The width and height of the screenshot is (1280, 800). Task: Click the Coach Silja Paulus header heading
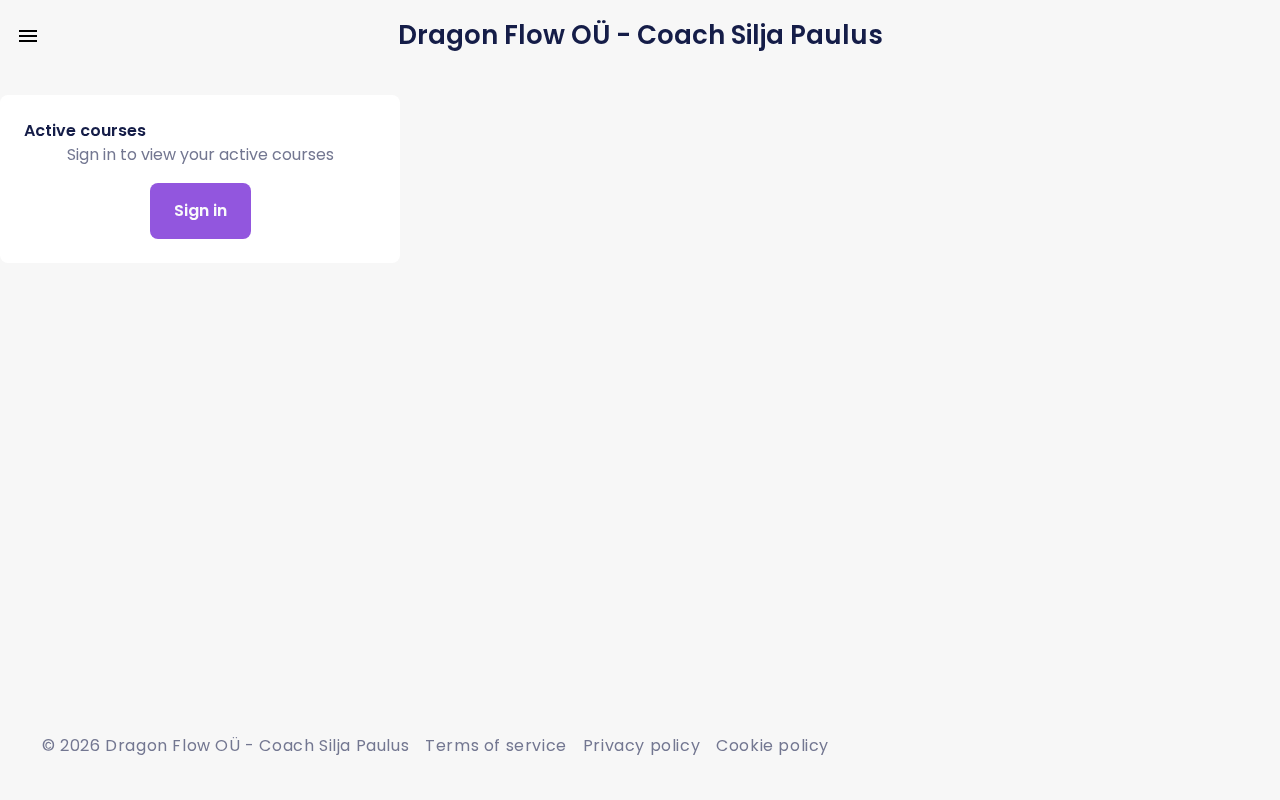(x=640, y=35)
